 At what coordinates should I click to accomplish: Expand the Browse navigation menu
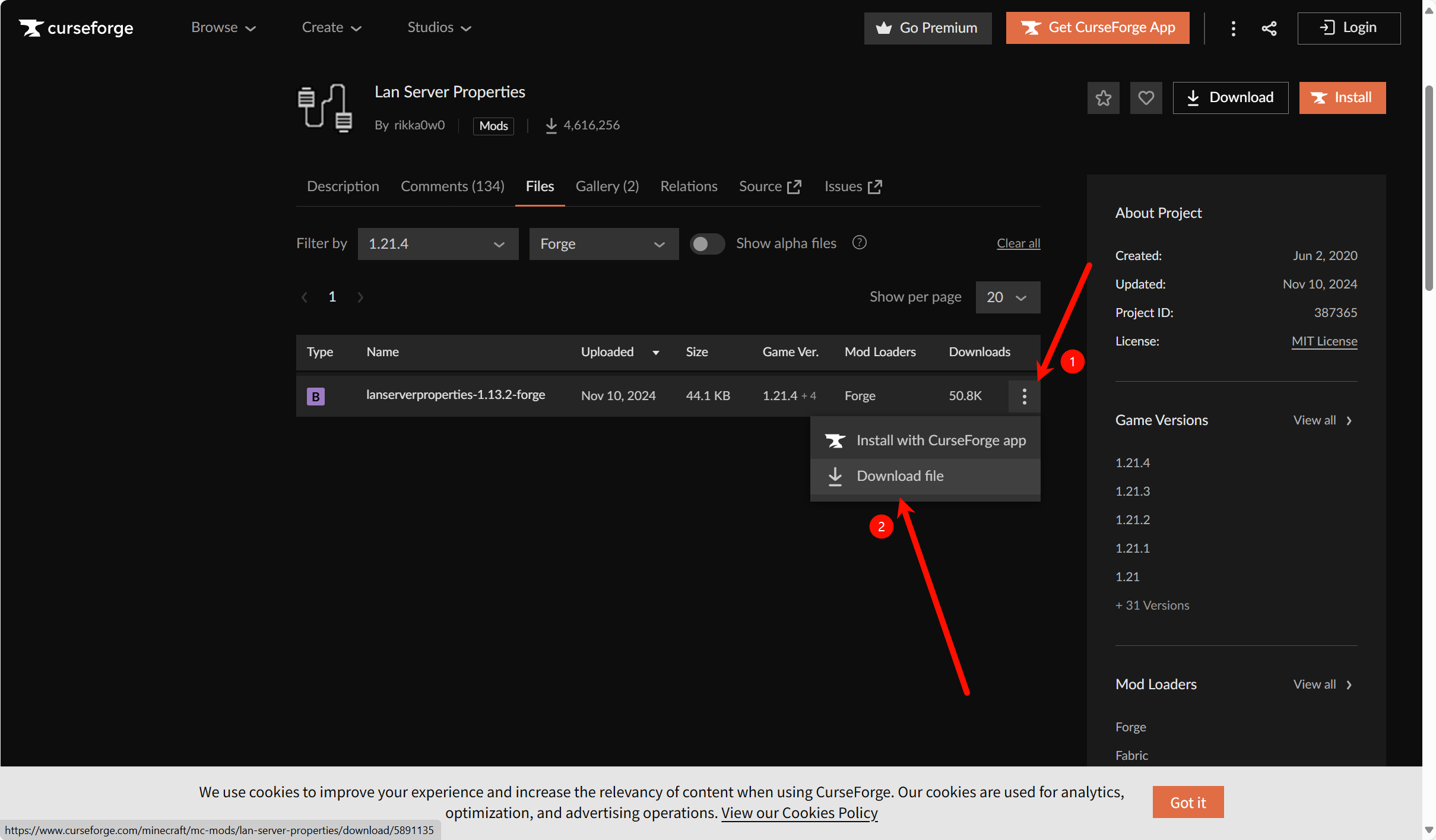point(223,28)
